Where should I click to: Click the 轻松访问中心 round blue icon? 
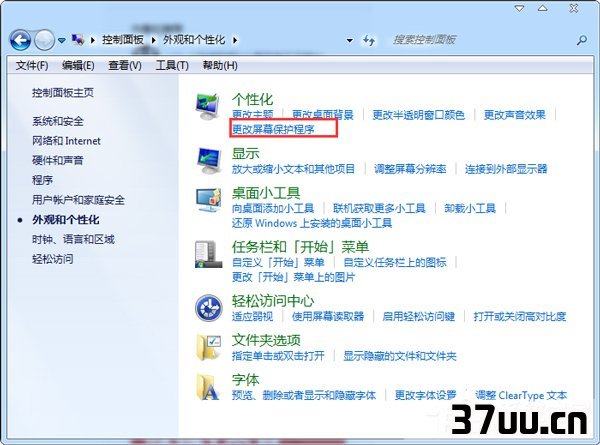[x=208, y=308]
